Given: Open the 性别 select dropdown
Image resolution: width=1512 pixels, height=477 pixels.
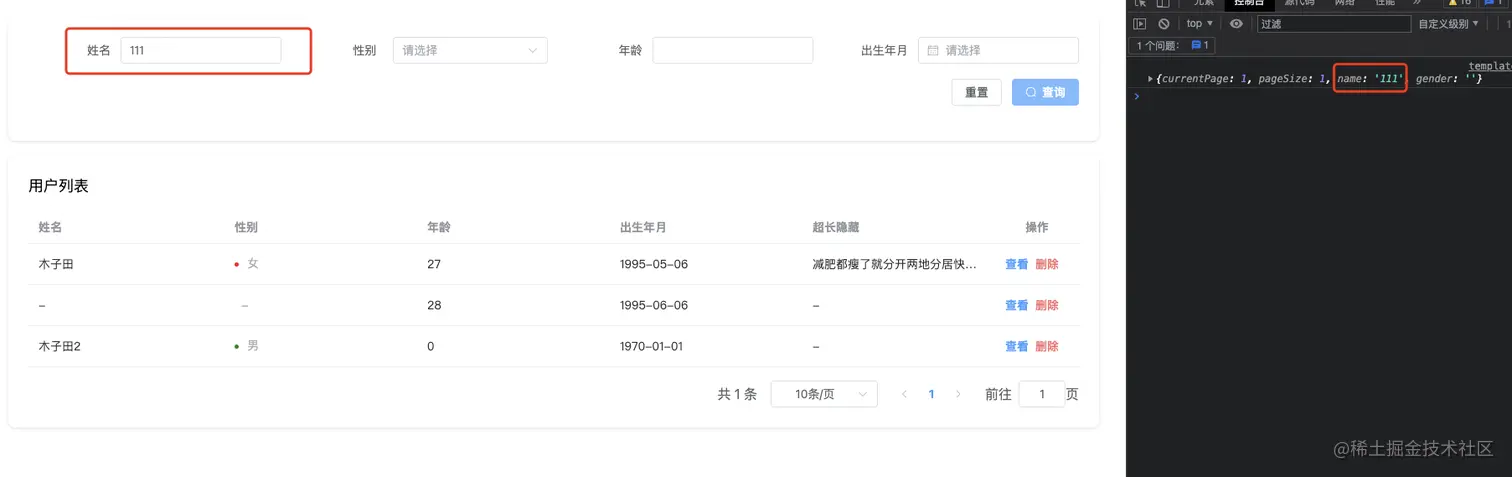Looking at the screenshot, I should (x=470, y=50).
